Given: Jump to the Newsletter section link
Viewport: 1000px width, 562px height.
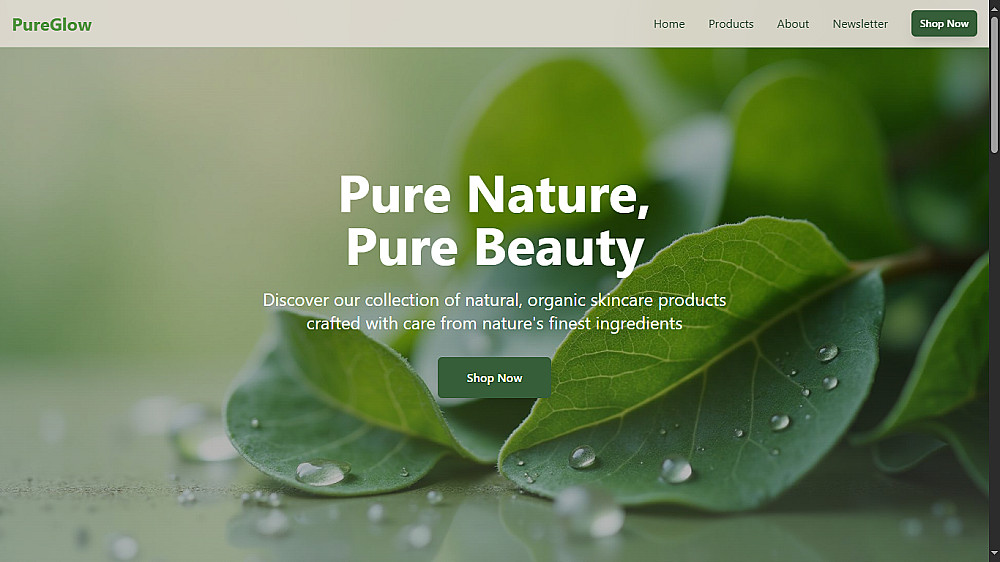Looking at the screenshot, I should pos(860,24).
